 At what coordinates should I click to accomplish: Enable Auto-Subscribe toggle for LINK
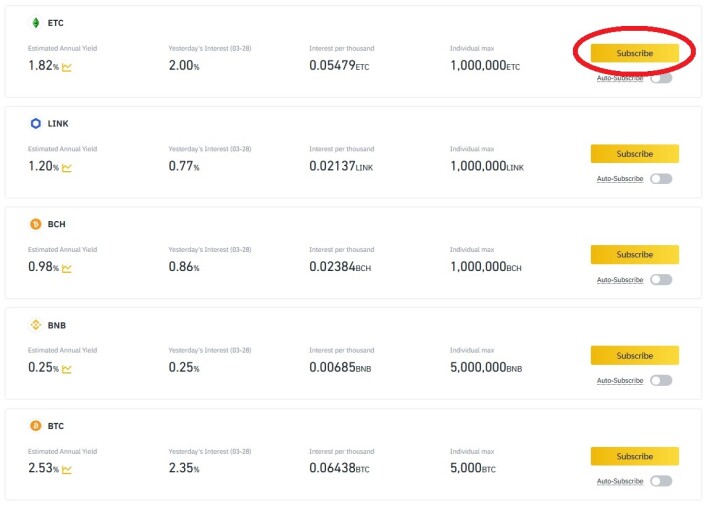click(x=661, y=179)
